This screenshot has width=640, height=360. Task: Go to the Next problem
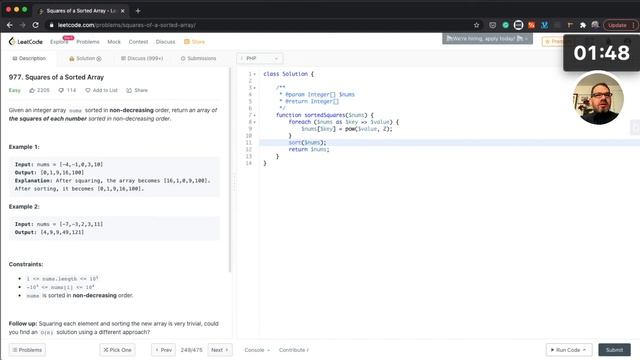coord(220,350)
